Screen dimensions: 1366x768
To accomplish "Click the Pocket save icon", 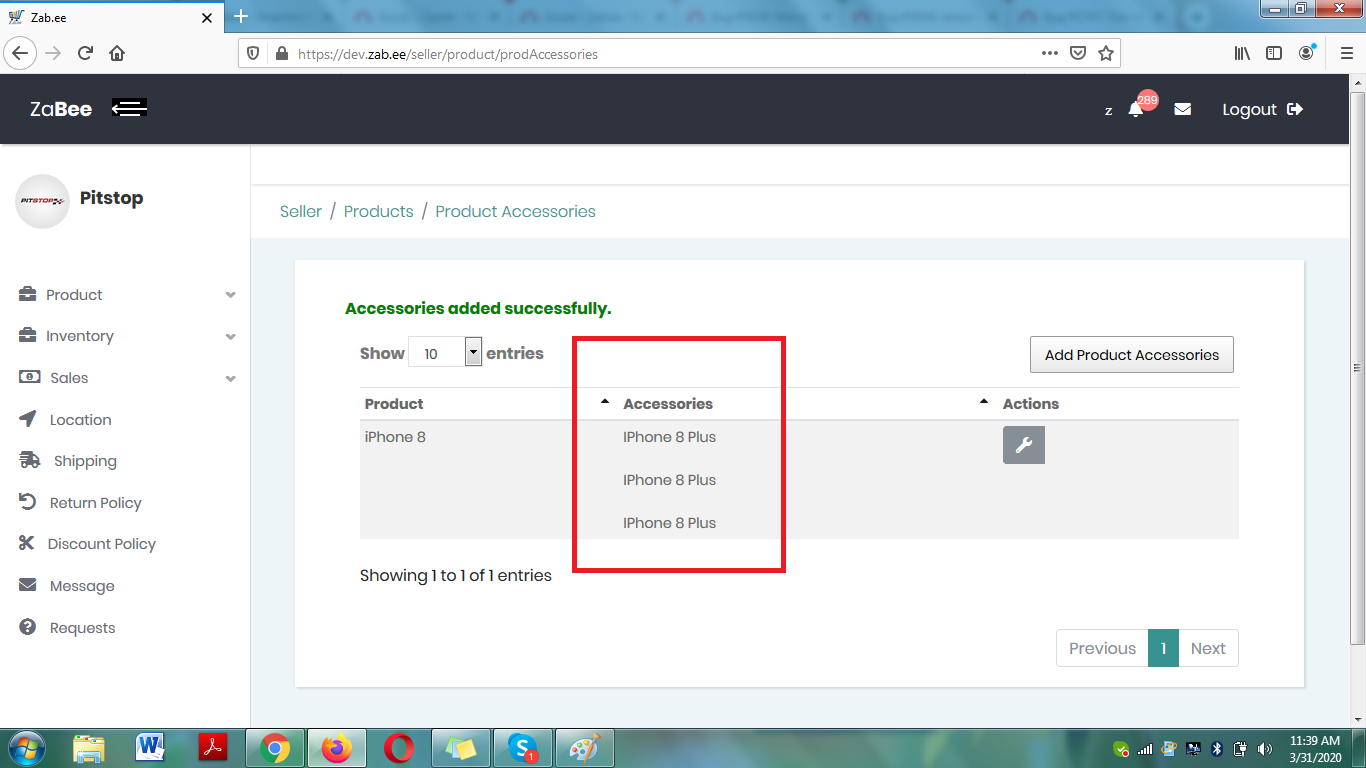I will click(1078, 53).
